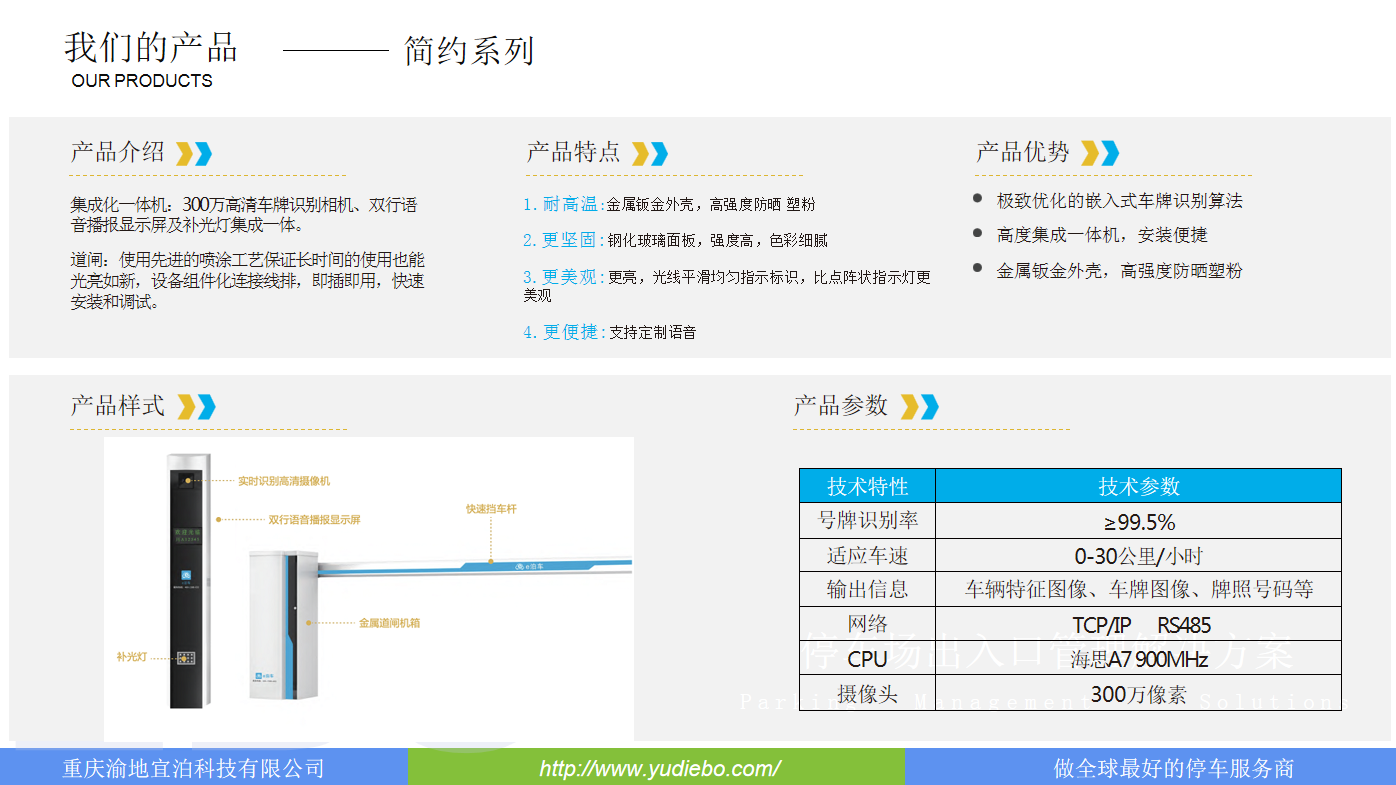
Task: Click the 重庆渝地宜泊科技有限公司 footer text
Action: [x=194, y=768]
